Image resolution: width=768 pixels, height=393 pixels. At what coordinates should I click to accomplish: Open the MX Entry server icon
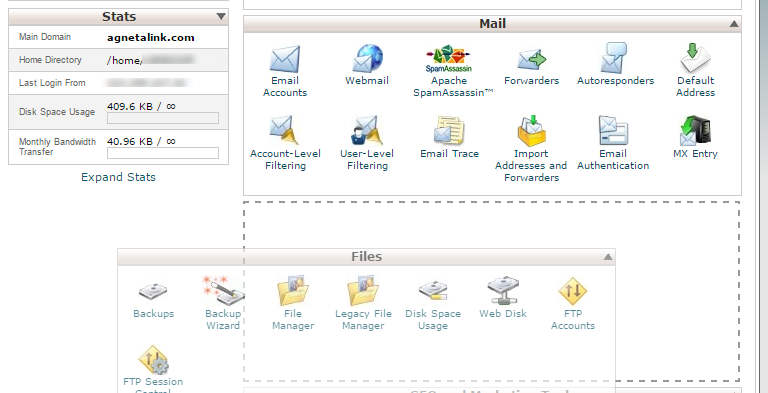click(x=695, y=130)
